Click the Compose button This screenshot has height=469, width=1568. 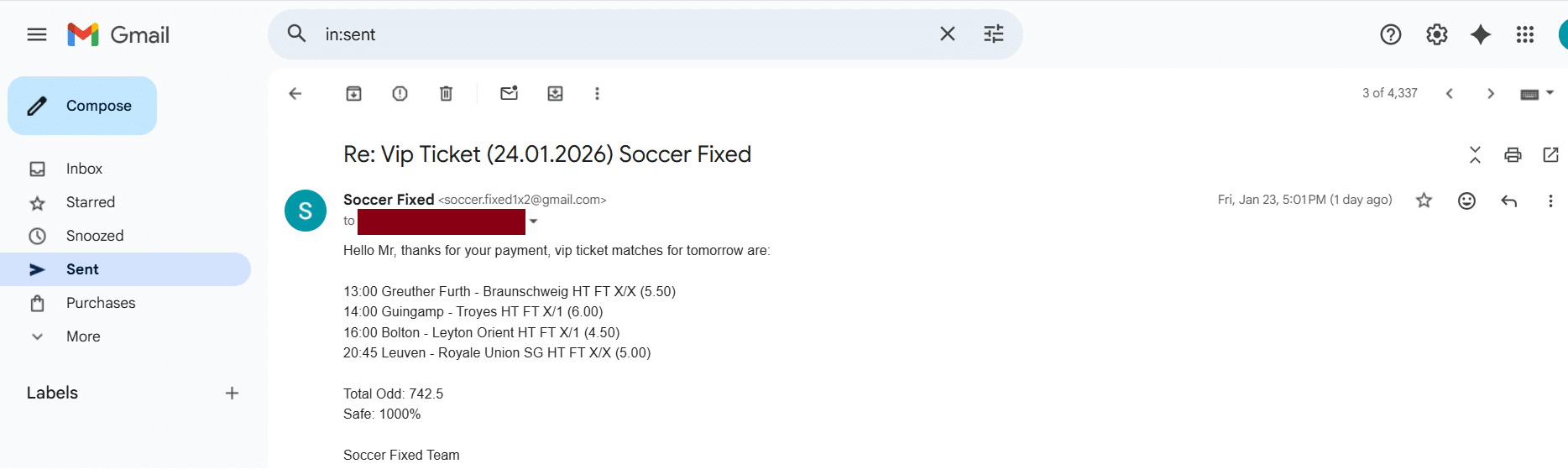tap(82, 106)
